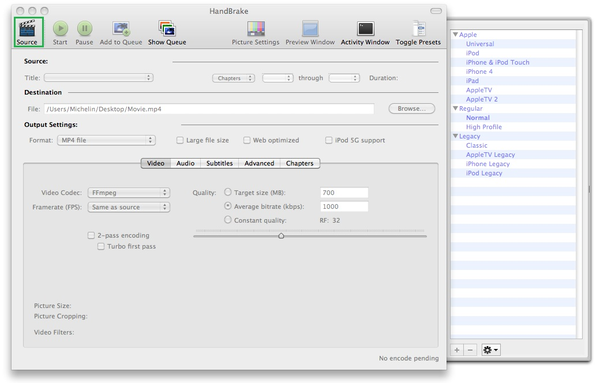Screen dimensions: 600x383
Task: Enable the iPod 5G support checkbox
Action: (x=329, y=140)
